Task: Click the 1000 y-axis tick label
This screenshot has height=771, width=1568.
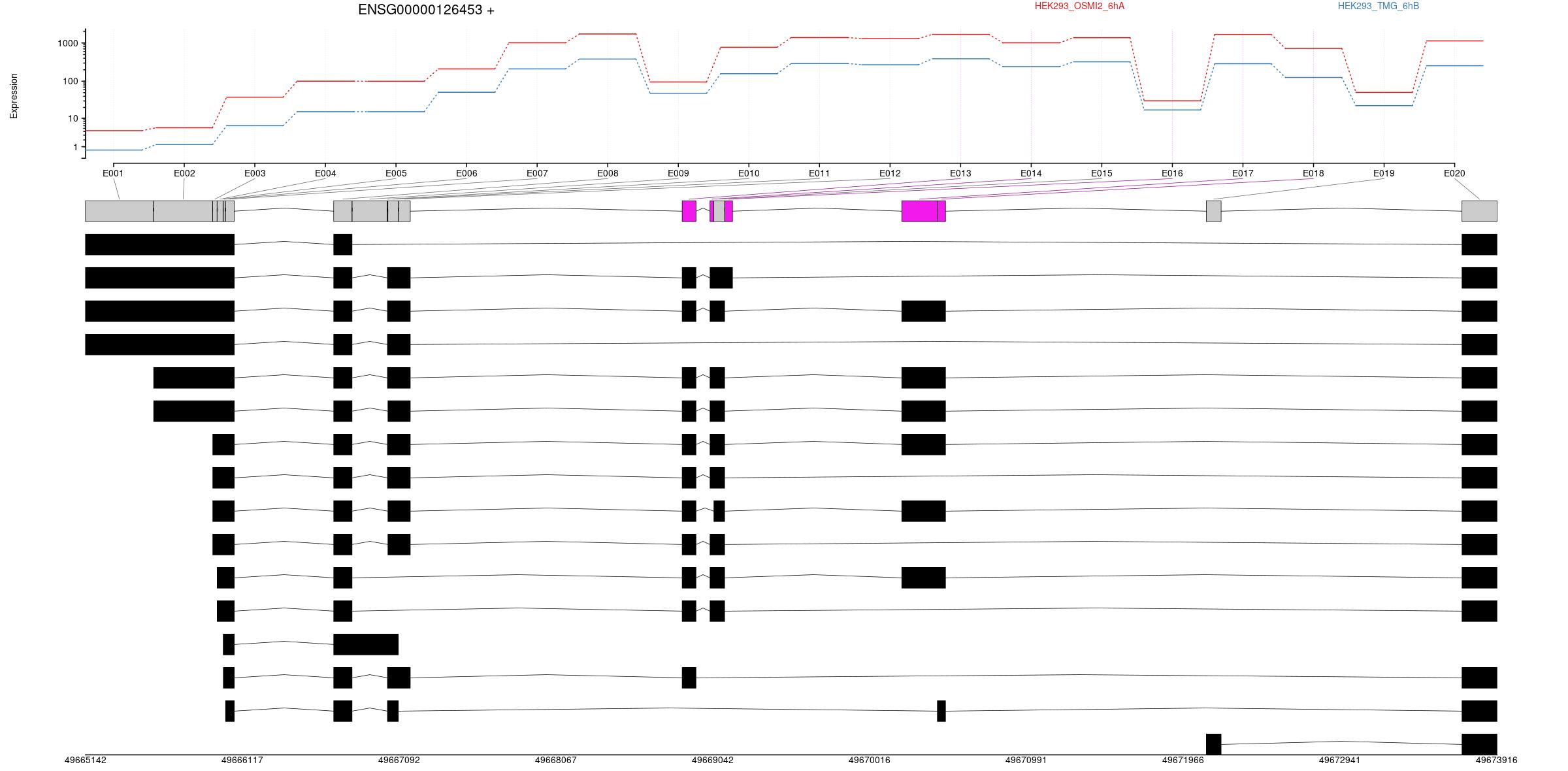Action: [x=68, y=44]
